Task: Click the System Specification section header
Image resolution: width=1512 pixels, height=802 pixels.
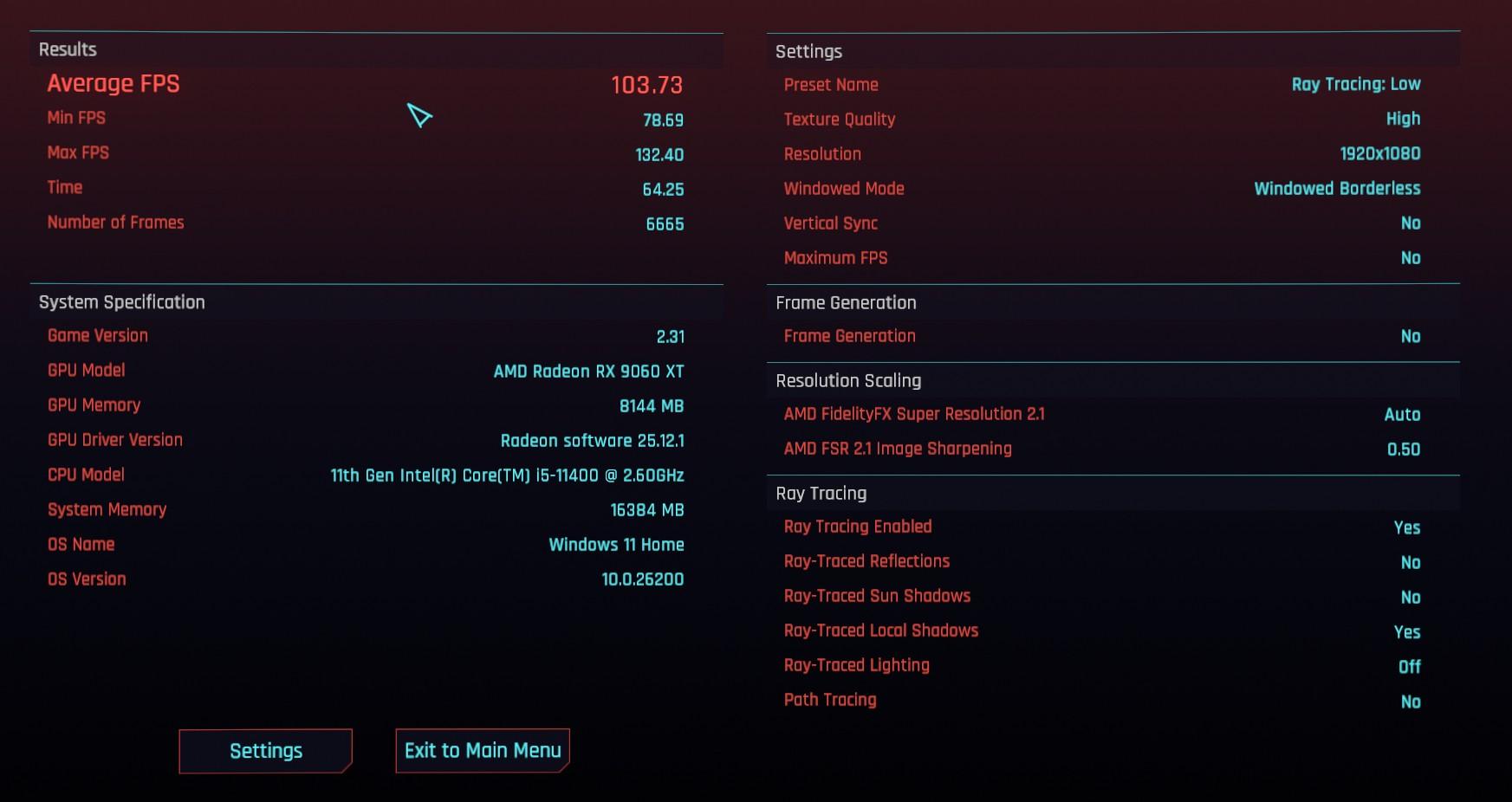Action: [x=121, y=302]
